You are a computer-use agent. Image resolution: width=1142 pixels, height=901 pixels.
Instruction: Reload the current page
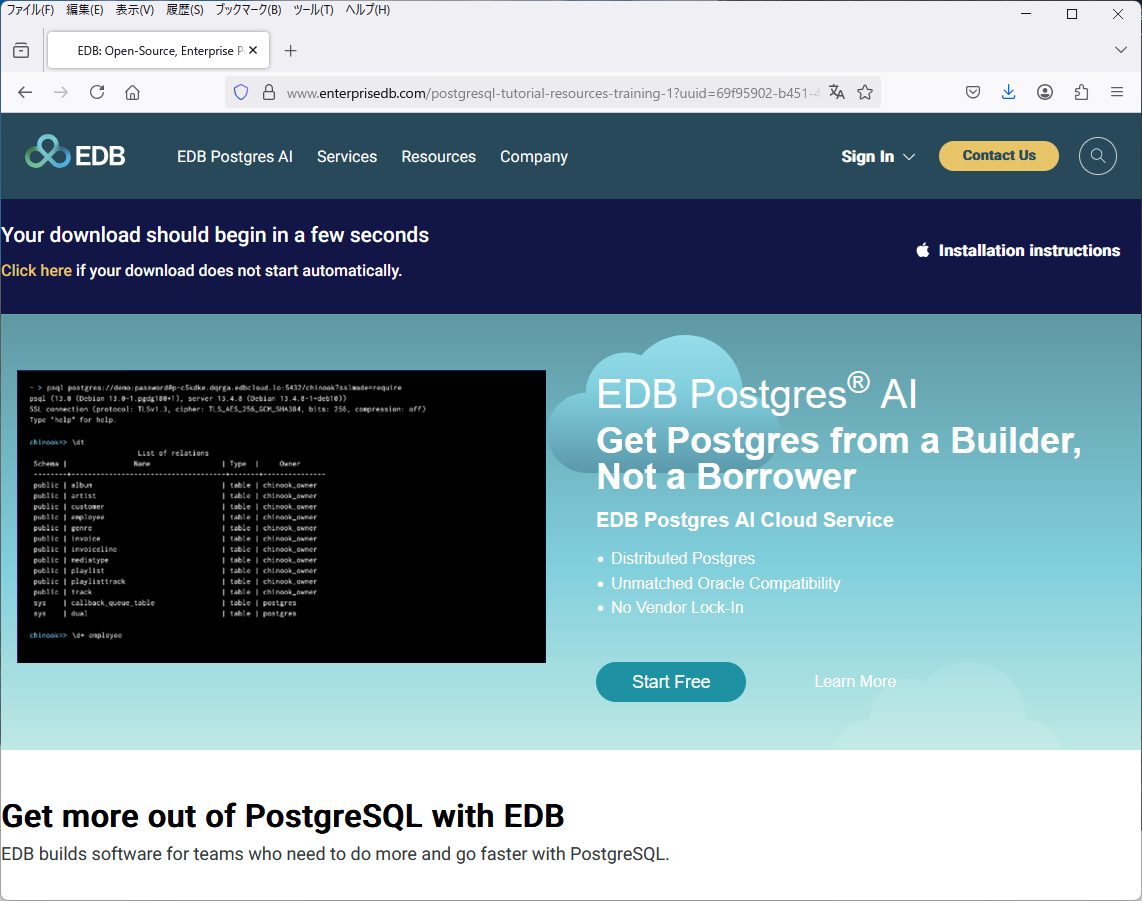97,93
